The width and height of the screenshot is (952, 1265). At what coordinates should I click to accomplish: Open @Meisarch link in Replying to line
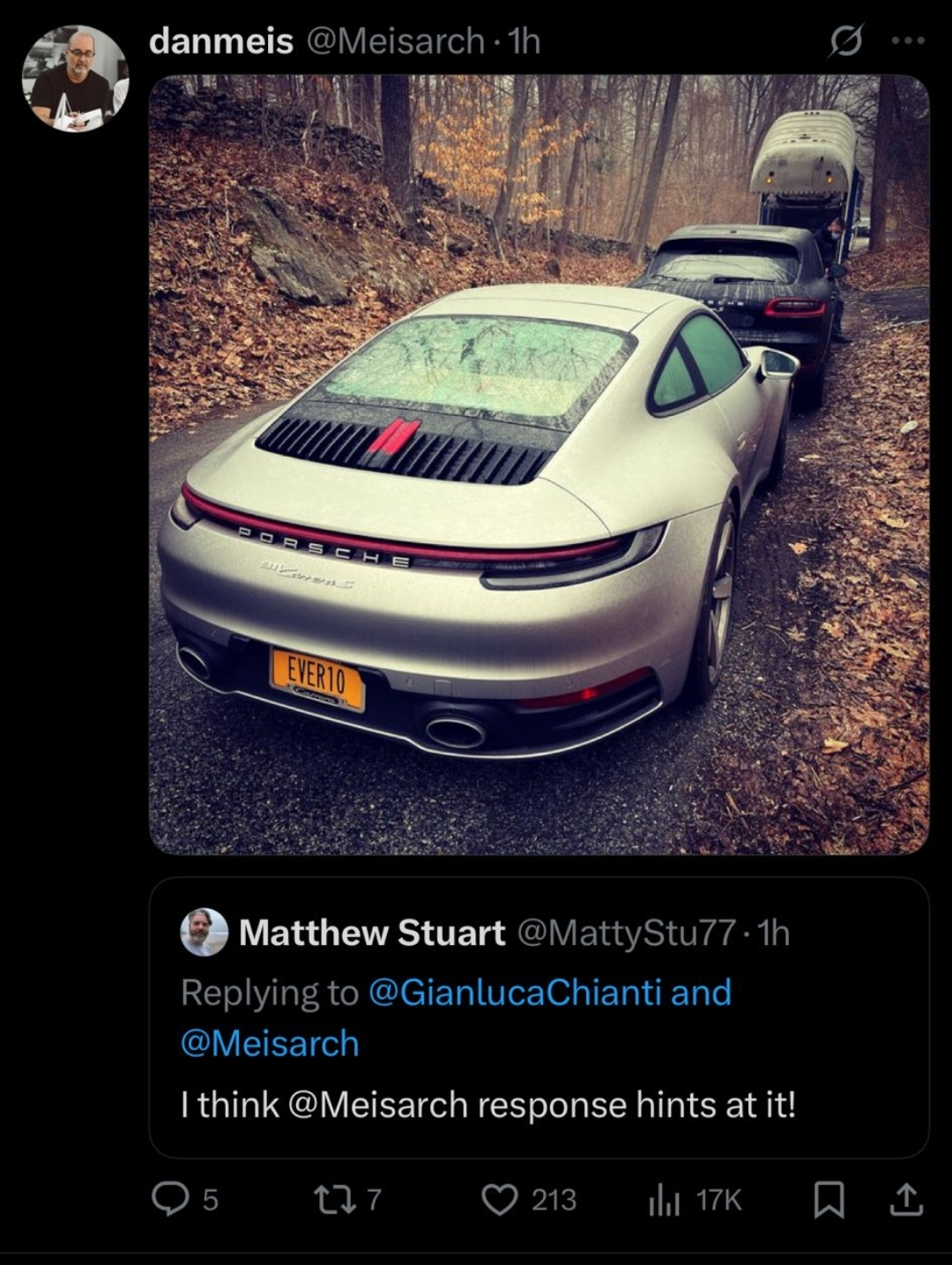[270, 1044]
